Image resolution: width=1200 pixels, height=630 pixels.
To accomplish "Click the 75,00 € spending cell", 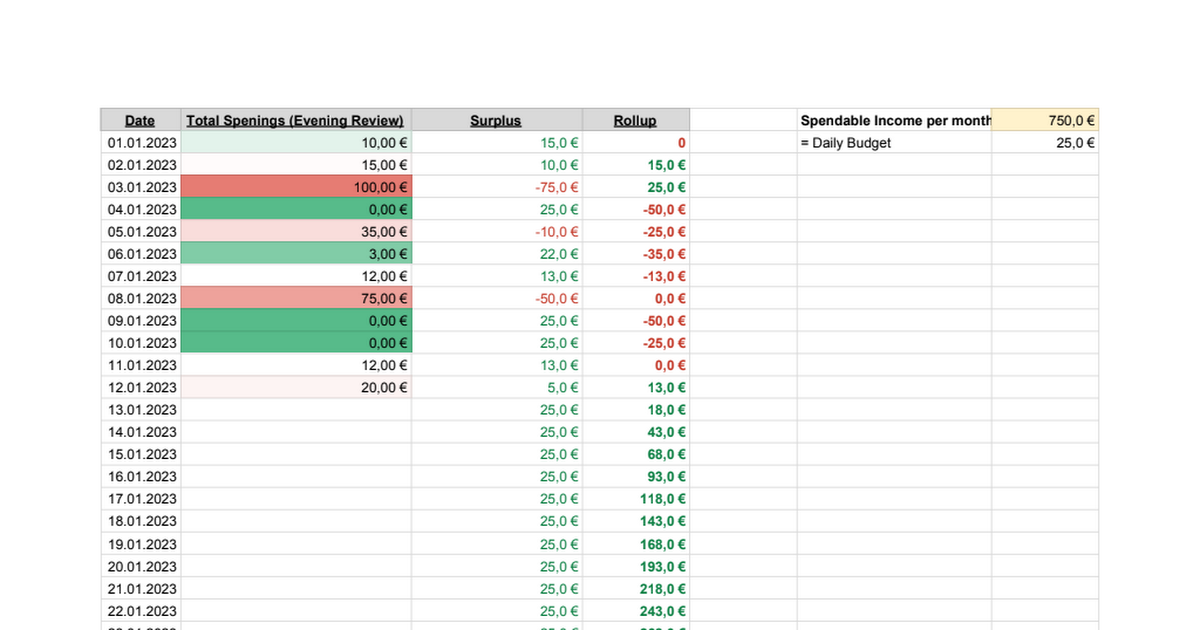I will coord(296,298).
